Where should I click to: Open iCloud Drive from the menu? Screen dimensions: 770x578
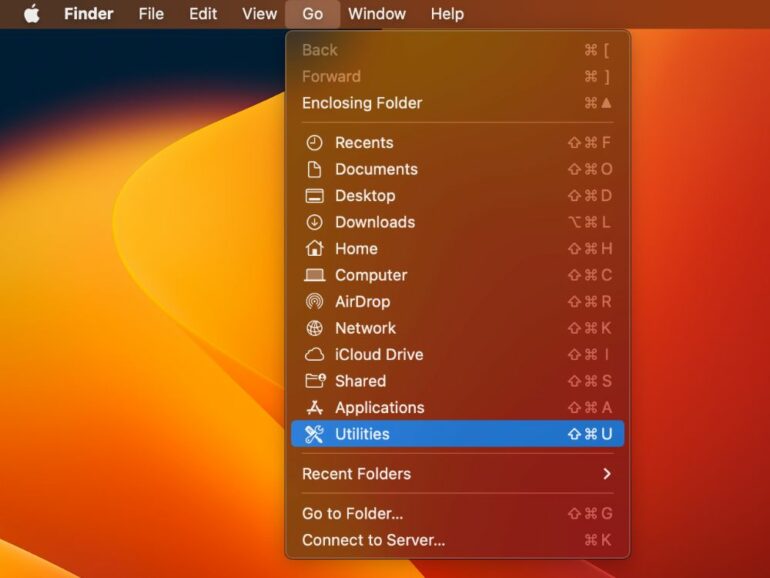point(457,355)
